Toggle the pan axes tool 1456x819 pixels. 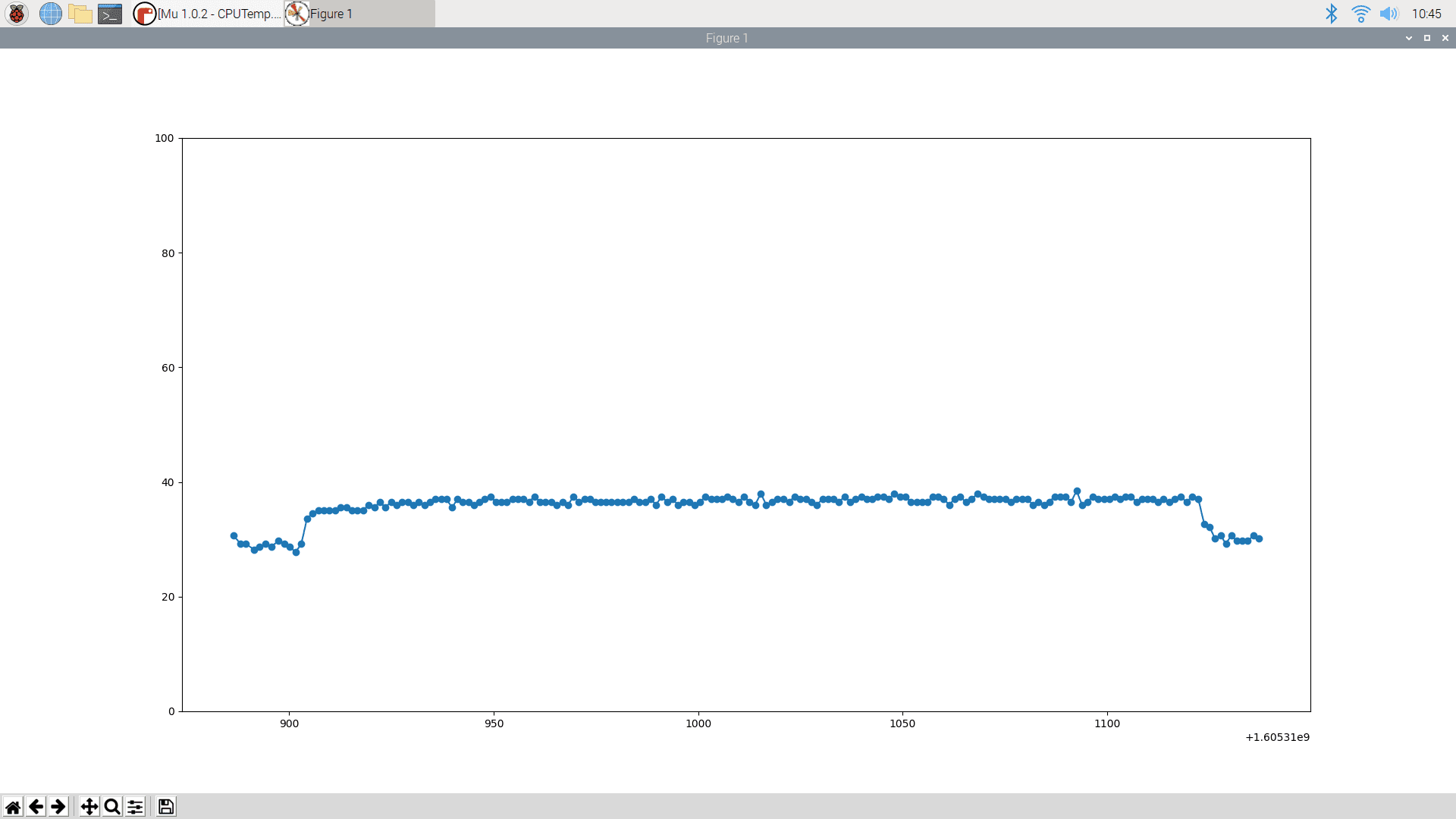coord(89,807)
